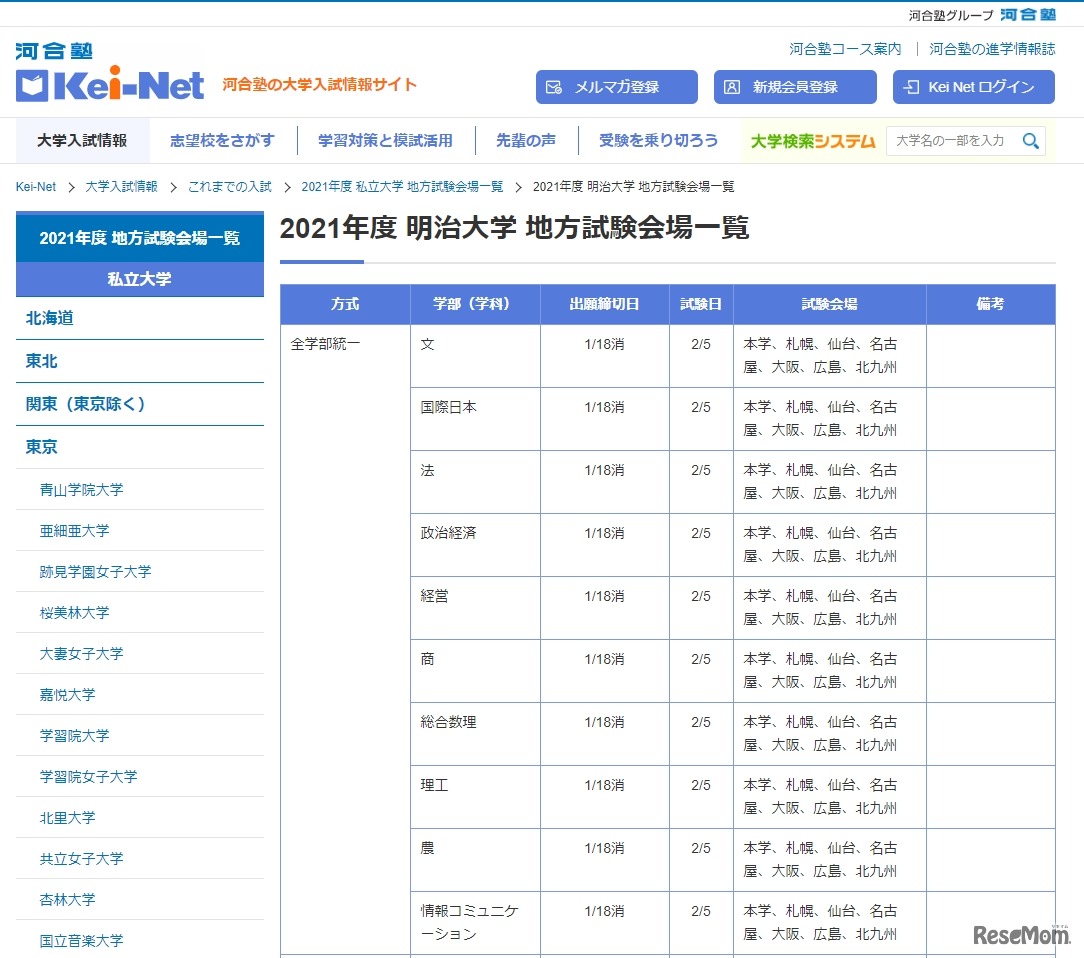Viewport: 1084px width, 958px height.
Task: Click the これまでの入試 breadcrumb link
Action: 229,187
